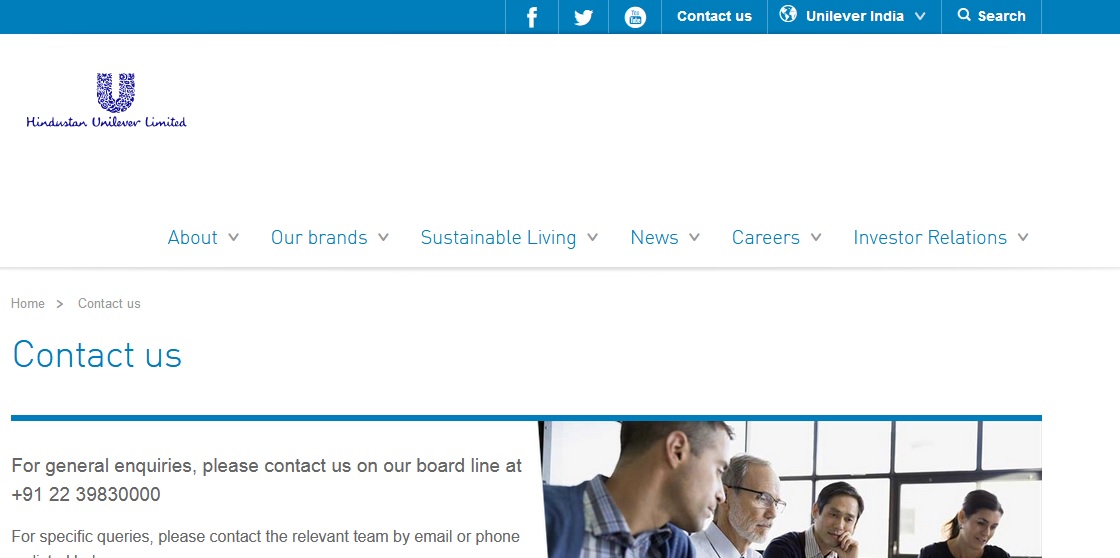Open the Careers menu item
This screenshot has height=558, width=1120.
coord(766,237)
